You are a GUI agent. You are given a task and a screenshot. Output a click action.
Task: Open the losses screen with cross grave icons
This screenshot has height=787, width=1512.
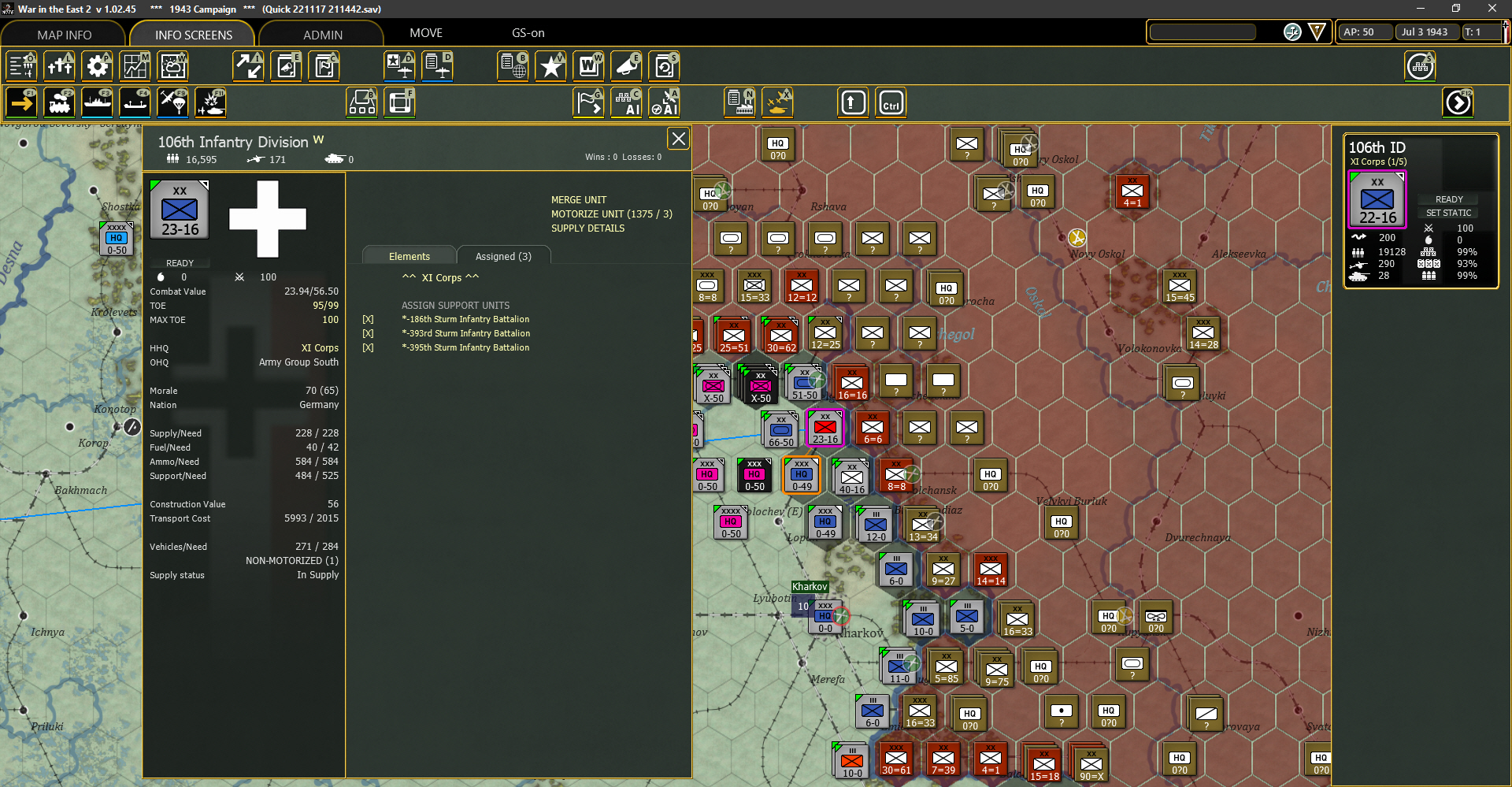click(x=60, y=66)
